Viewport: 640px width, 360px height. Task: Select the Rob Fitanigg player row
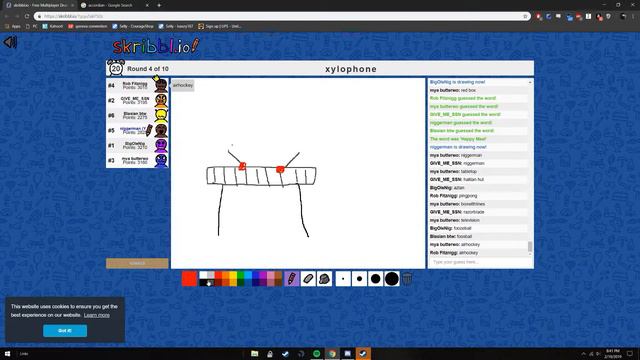tap(137, 85)
